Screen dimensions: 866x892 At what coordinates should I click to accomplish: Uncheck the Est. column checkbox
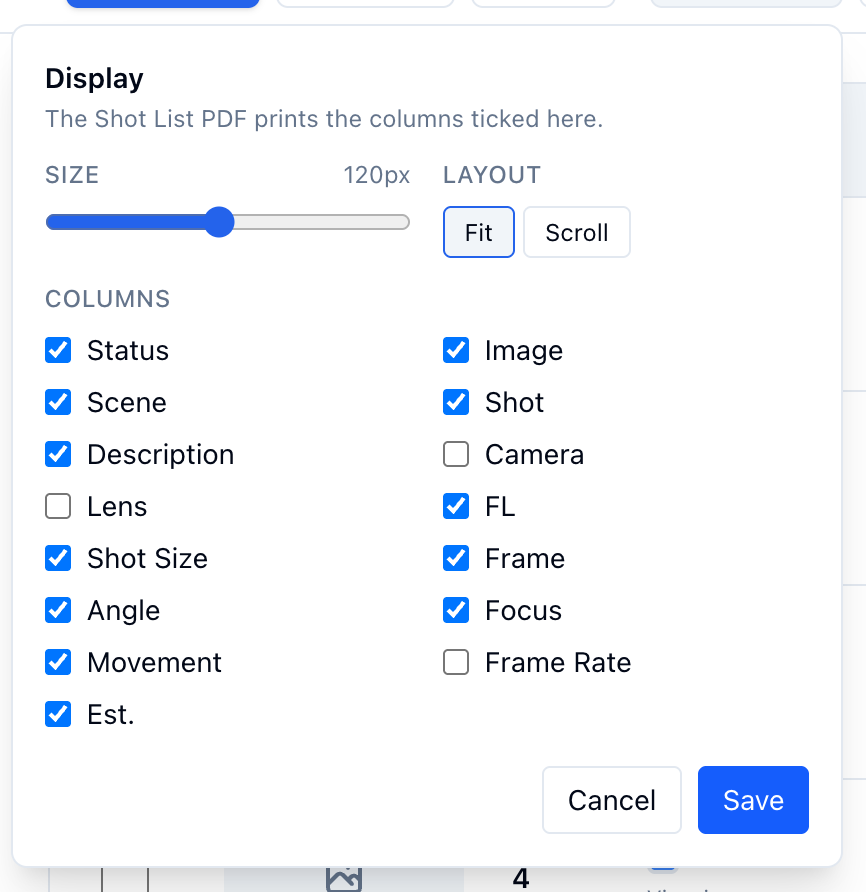[58, 715]
